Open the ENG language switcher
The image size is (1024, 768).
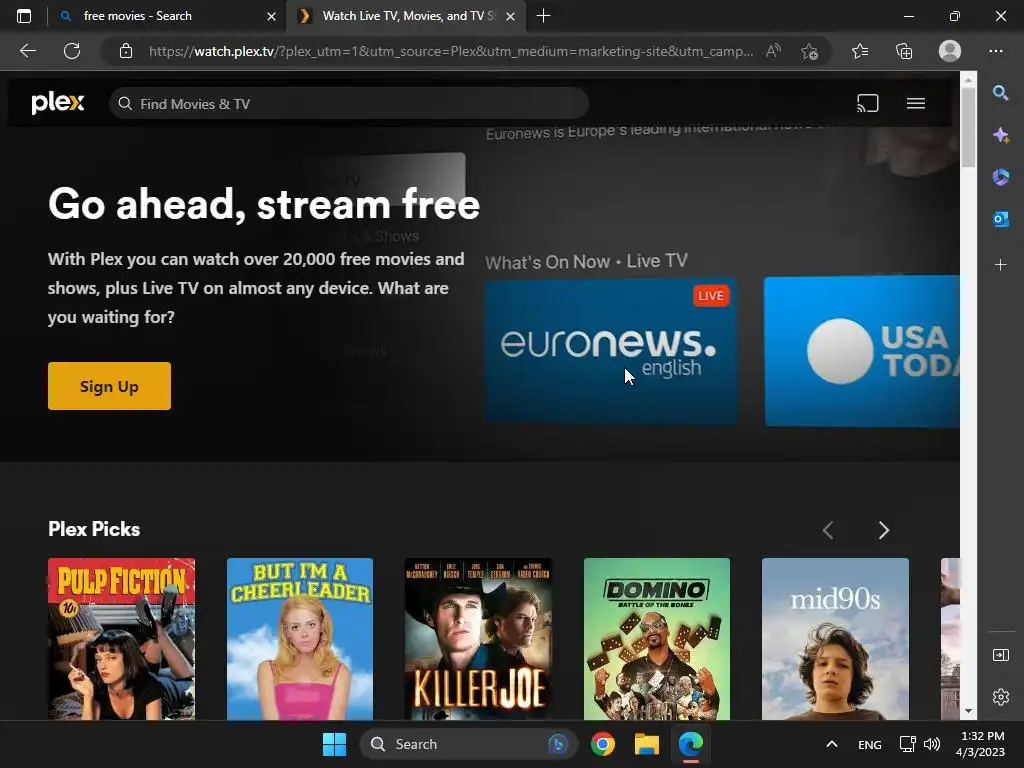point(869,744)
